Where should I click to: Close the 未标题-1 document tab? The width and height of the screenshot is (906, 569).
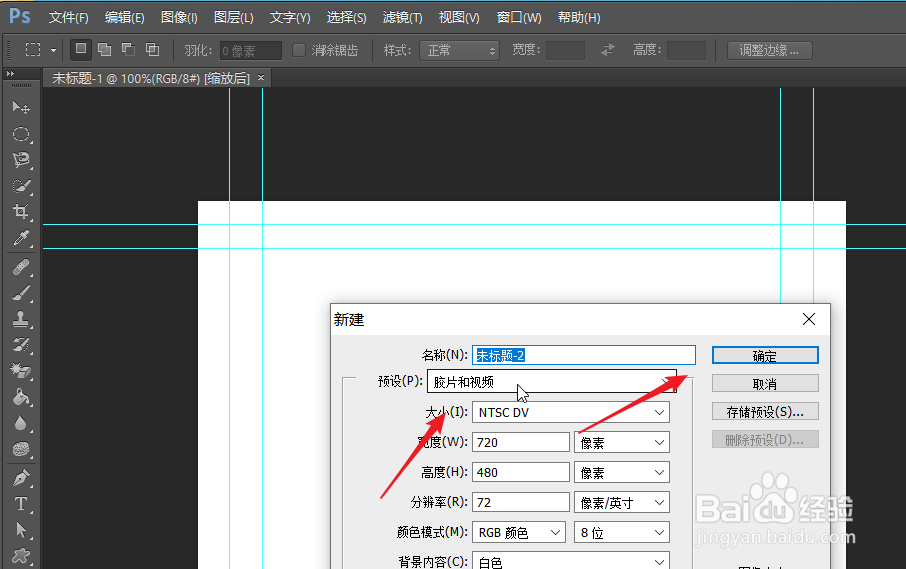[x=261, y=77]
